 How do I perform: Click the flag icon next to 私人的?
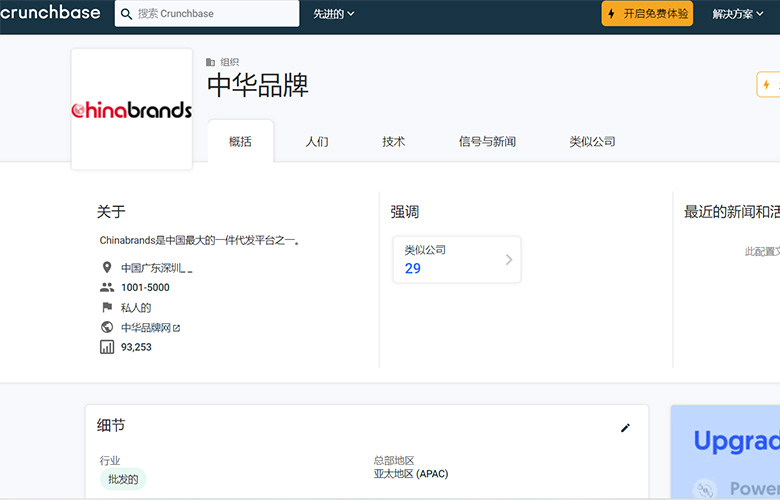click(x=107, y=307)
